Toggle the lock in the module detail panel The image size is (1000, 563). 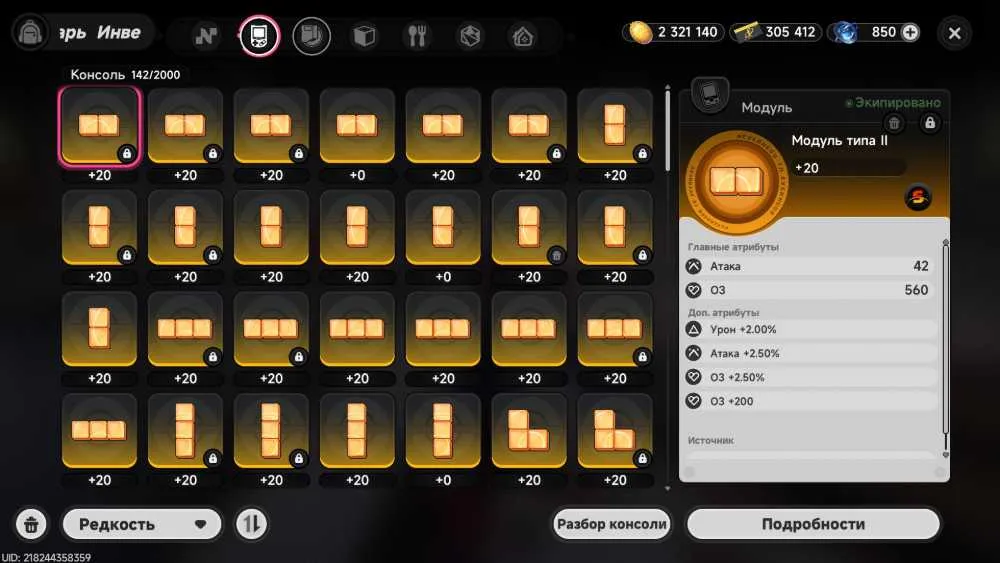(930, 123)
